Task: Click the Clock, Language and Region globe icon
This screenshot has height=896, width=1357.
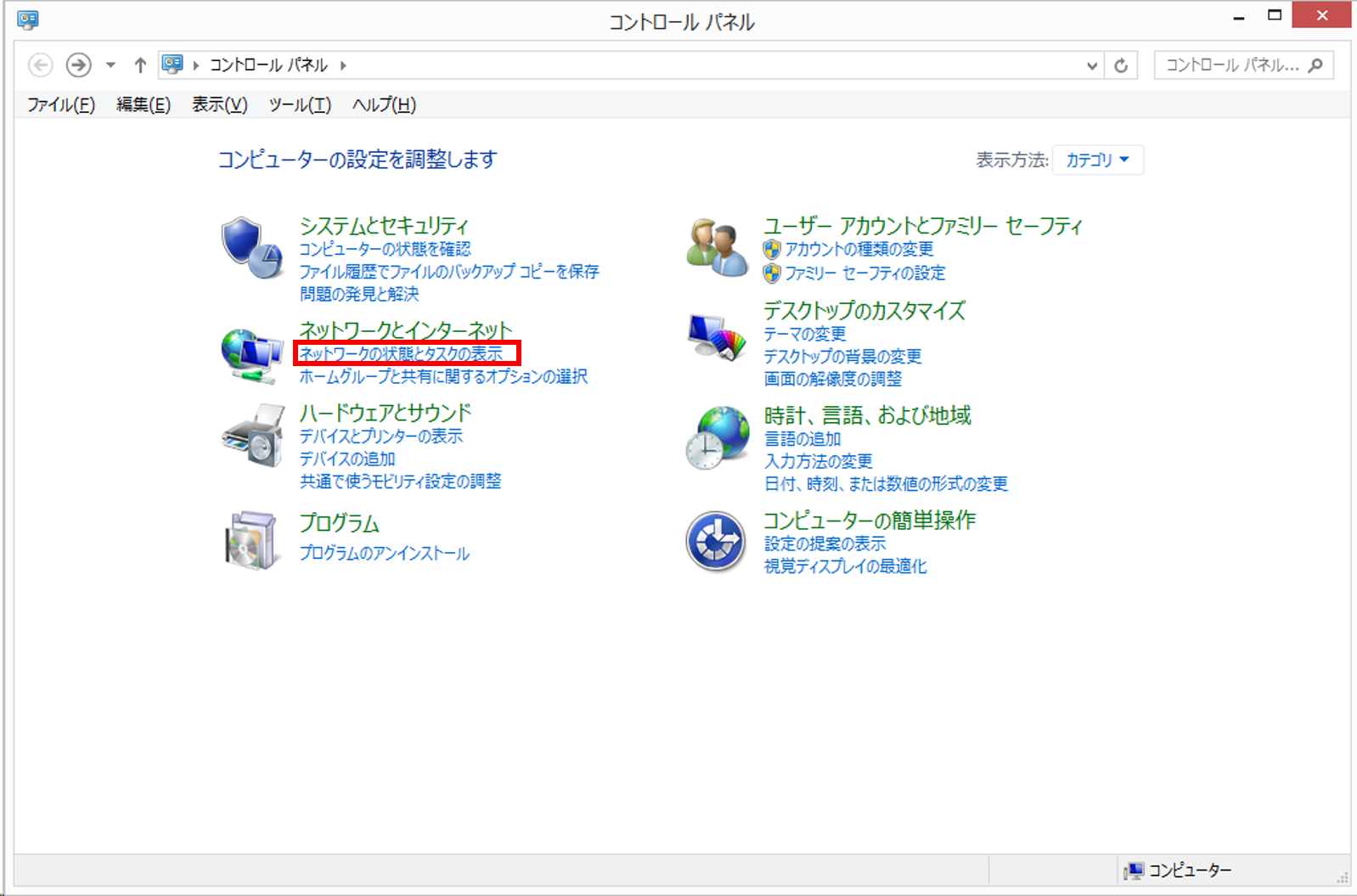Action: pos(718,437)
